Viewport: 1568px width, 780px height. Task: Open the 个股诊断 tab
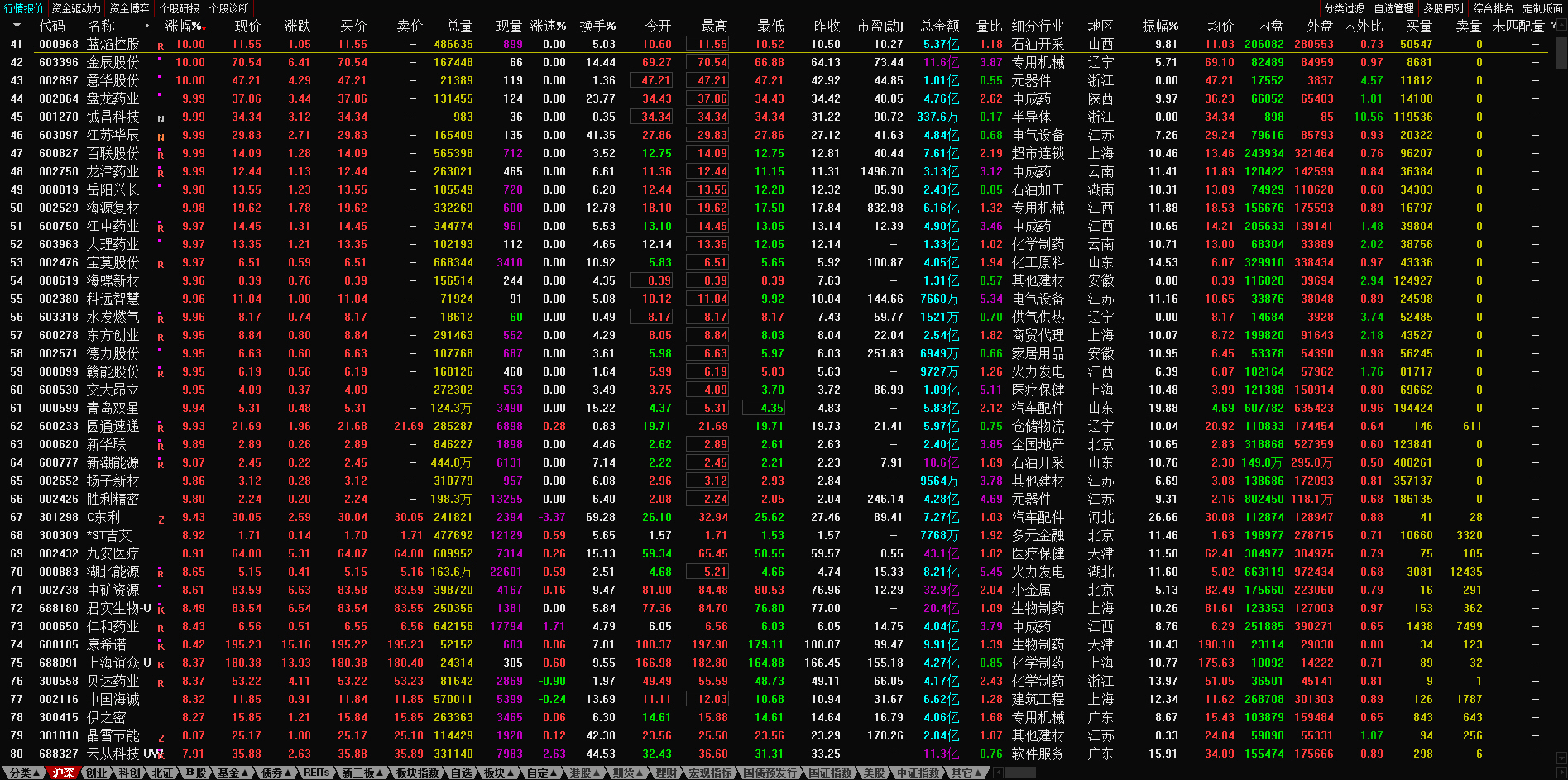[x=229, y=8]
